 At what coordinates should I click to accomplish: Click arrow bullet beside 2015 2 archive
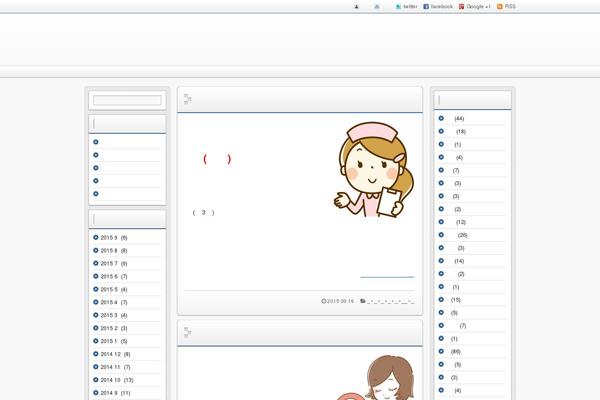[96, 328]
